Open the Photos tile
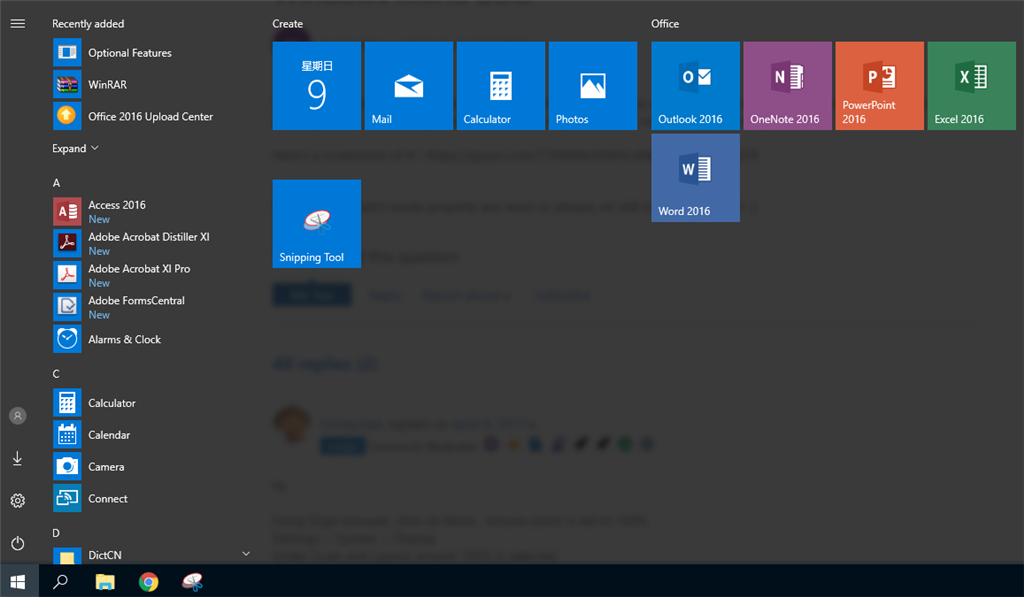Image resolution: width=1024 pixels, height=597 pixels. pyautogui.click(x=593, y=86)
